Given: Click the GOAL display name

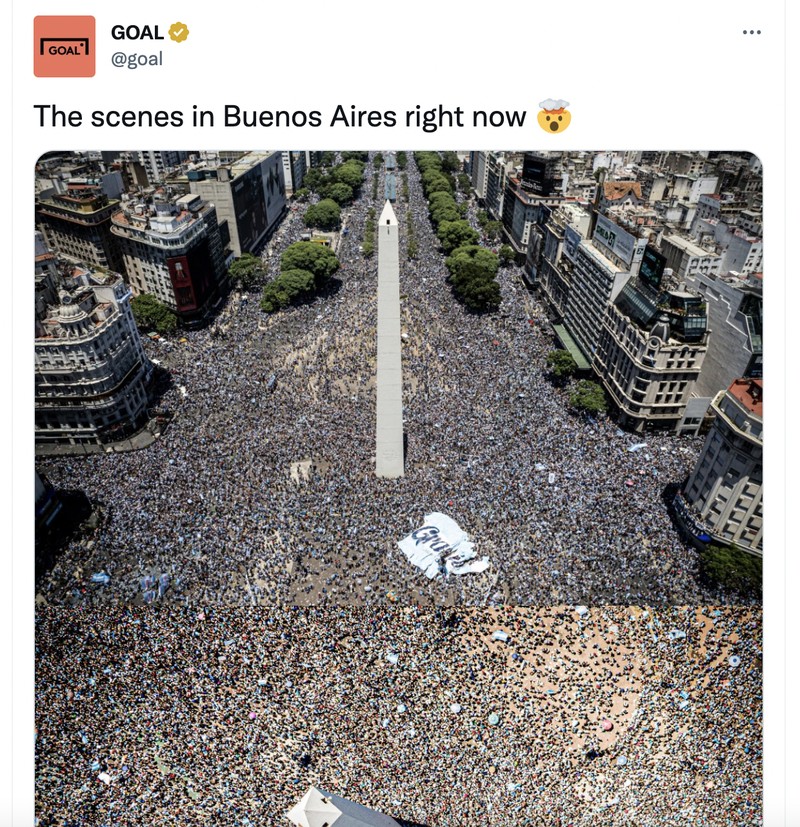Looking at the screenshot, I should (137, 33).
